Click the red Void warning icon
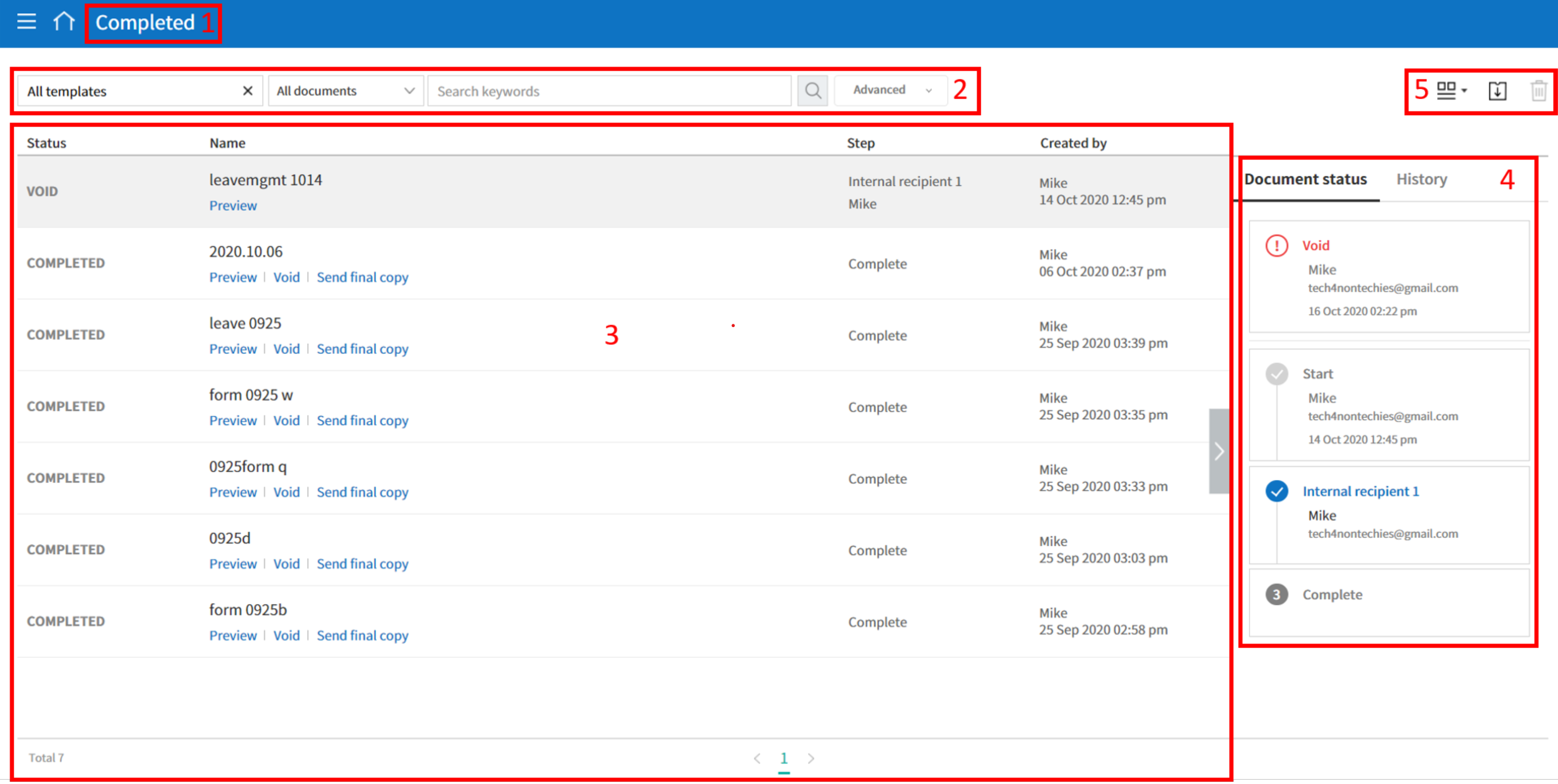This screenshot has height=784, width=1558. pyautogui.click(x=1276, y=245)
